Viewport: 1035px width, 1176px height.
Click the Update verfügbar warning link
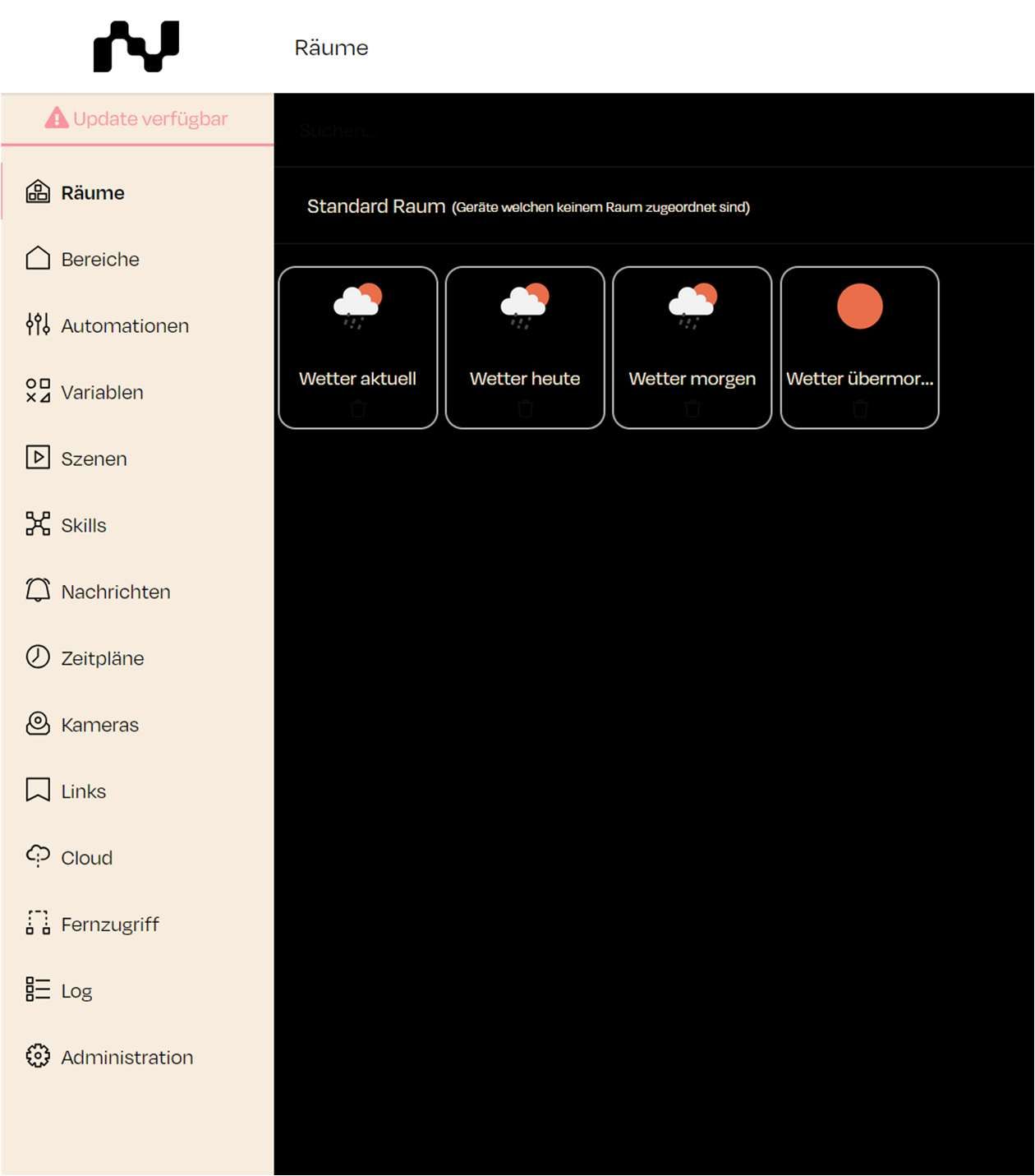[x=137, y=119]
